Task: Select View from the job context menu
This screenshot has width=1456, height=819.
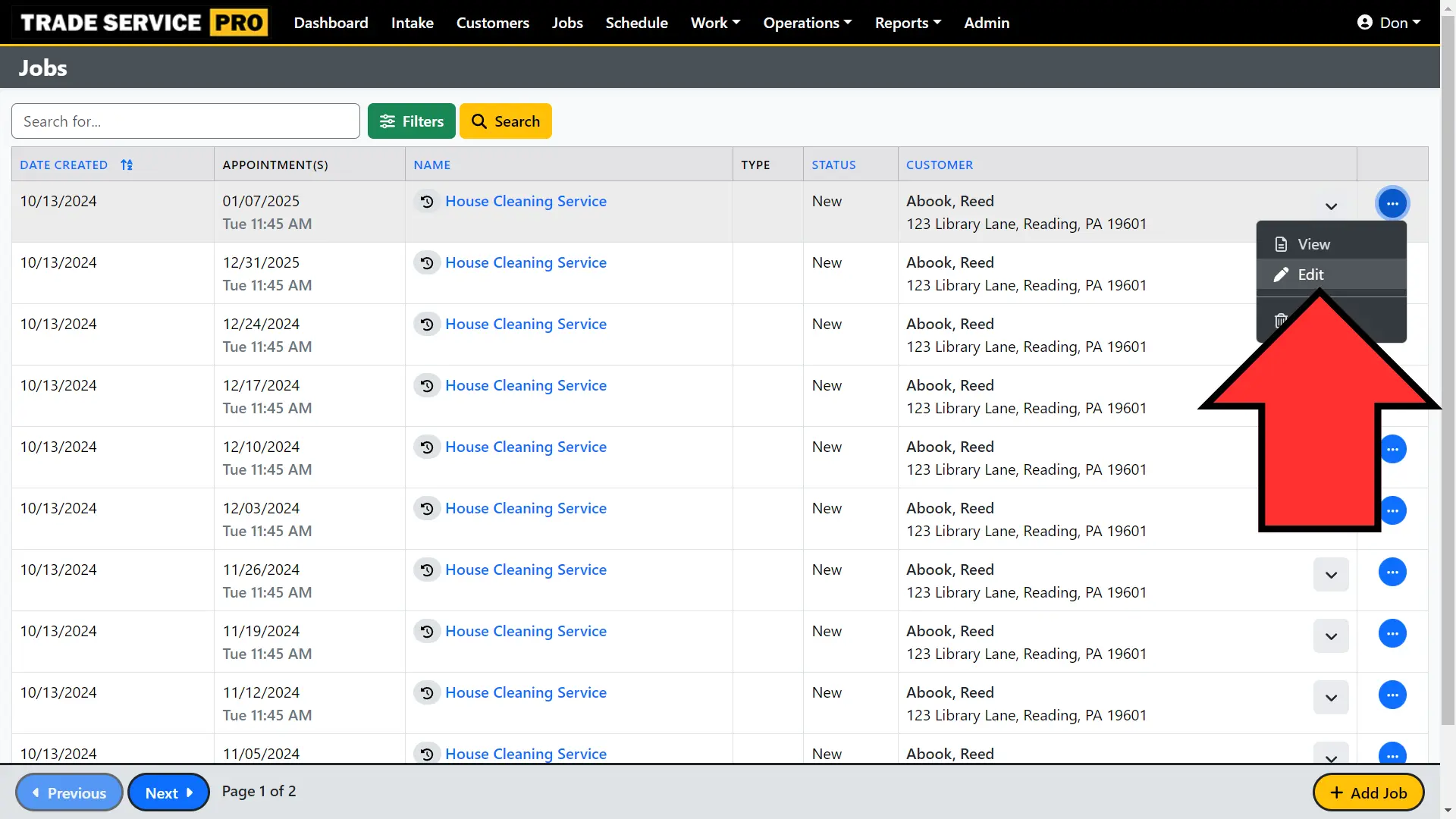Action: (x=1313, y=245)
